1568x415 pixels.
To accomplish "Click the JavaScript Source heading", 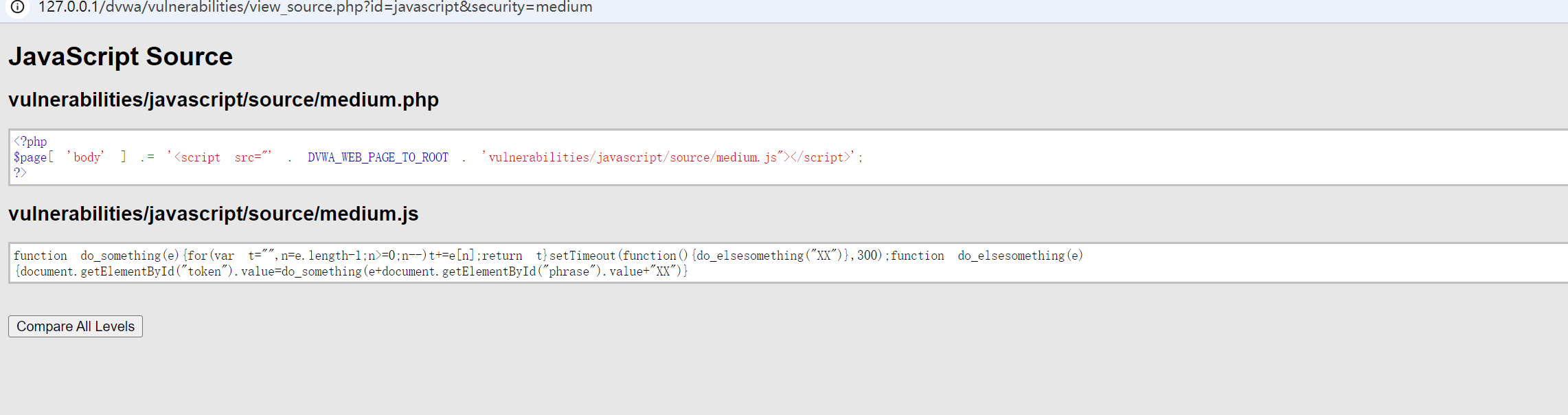I will point(120,56).
